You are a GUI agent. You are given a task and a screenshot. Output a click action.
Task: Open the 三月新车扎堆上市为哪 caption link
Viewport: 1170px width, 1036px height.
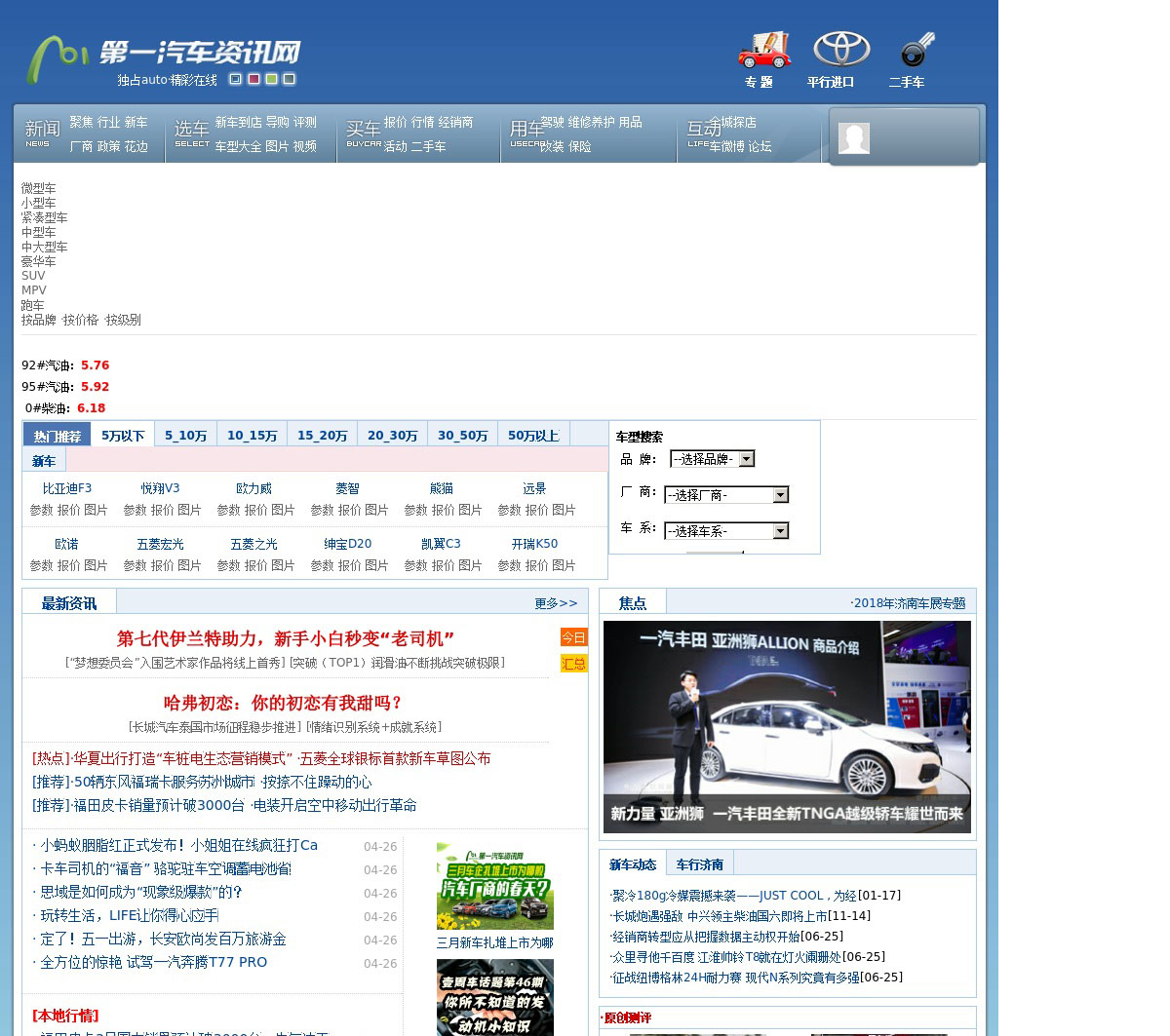(495, 942)
